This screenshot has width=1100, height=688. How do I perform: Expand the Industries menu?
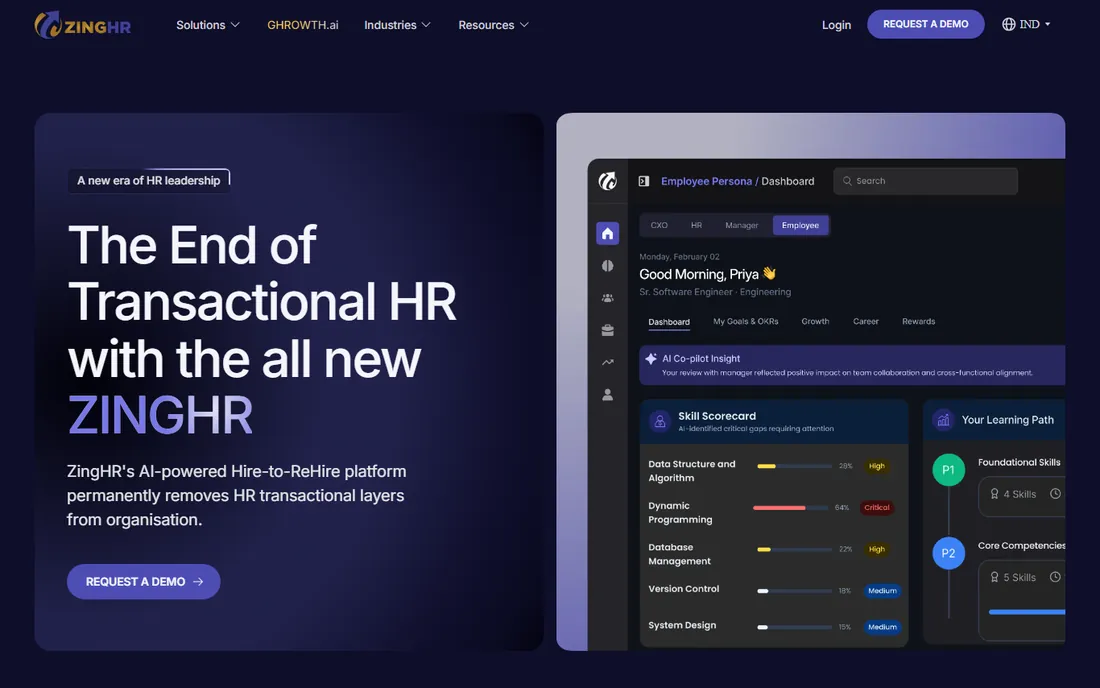(397, 25)
